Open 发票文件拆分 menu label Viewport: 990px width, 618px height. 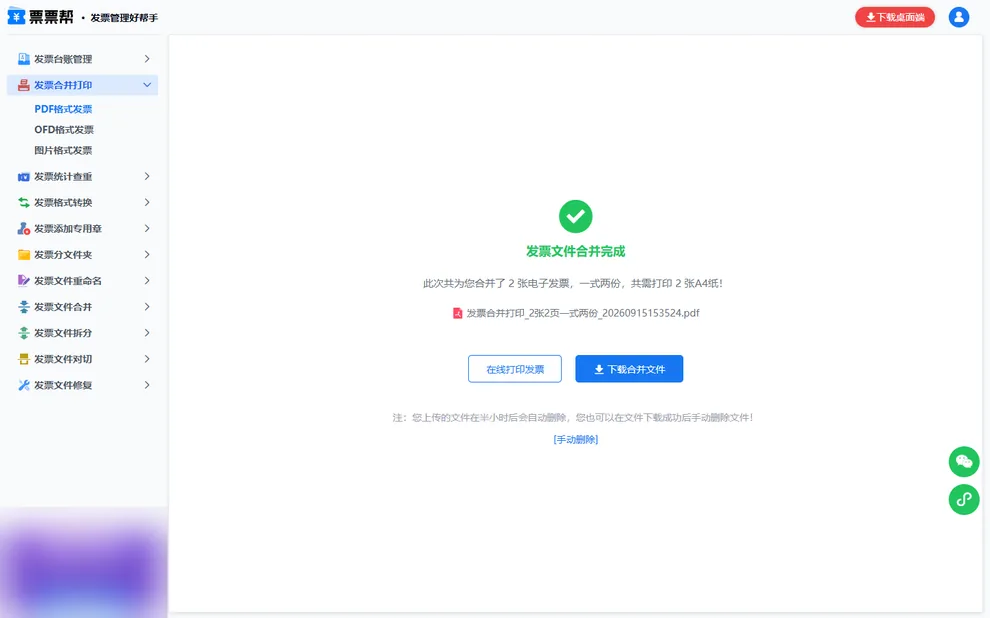click(x=63, y=333)
